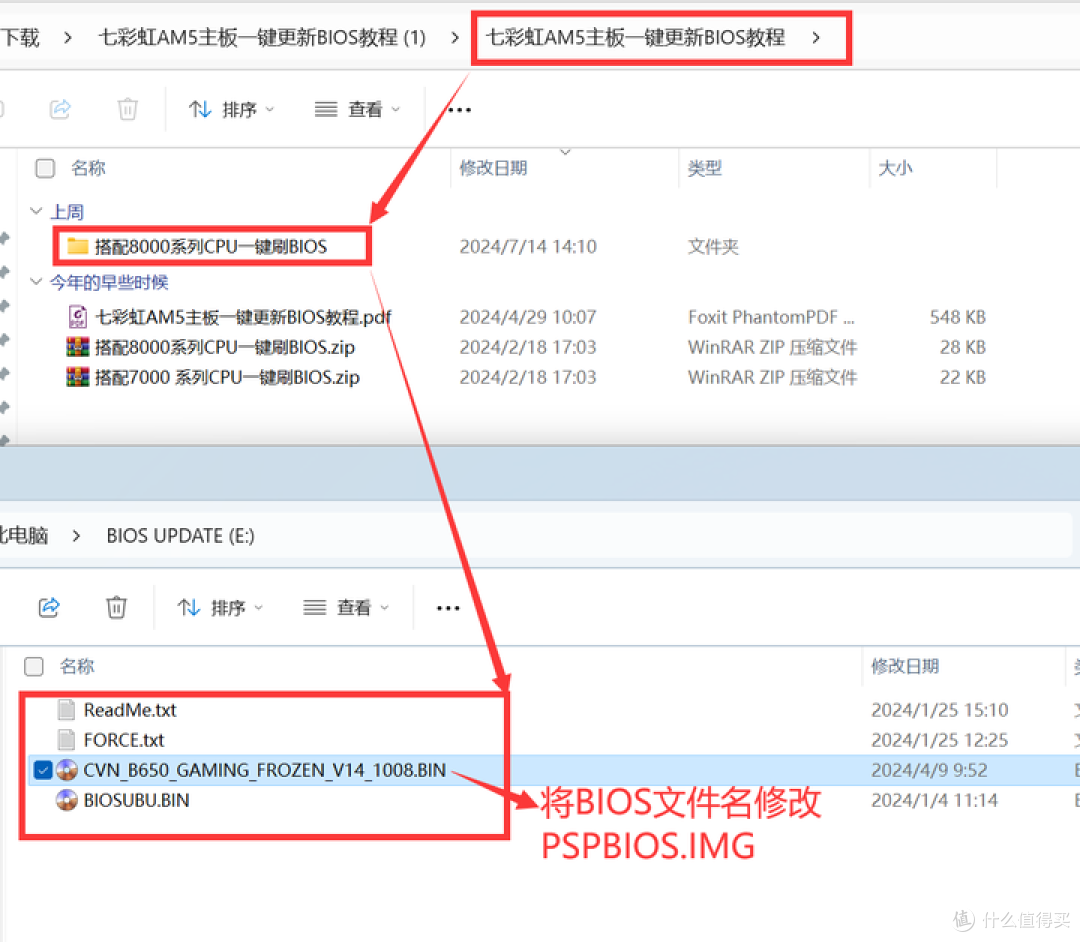
Task: Uncheck checkbox of CVN_B650_GAMING_FROZEN_V14_1008.BIN
Action: [x=43, y=769]
